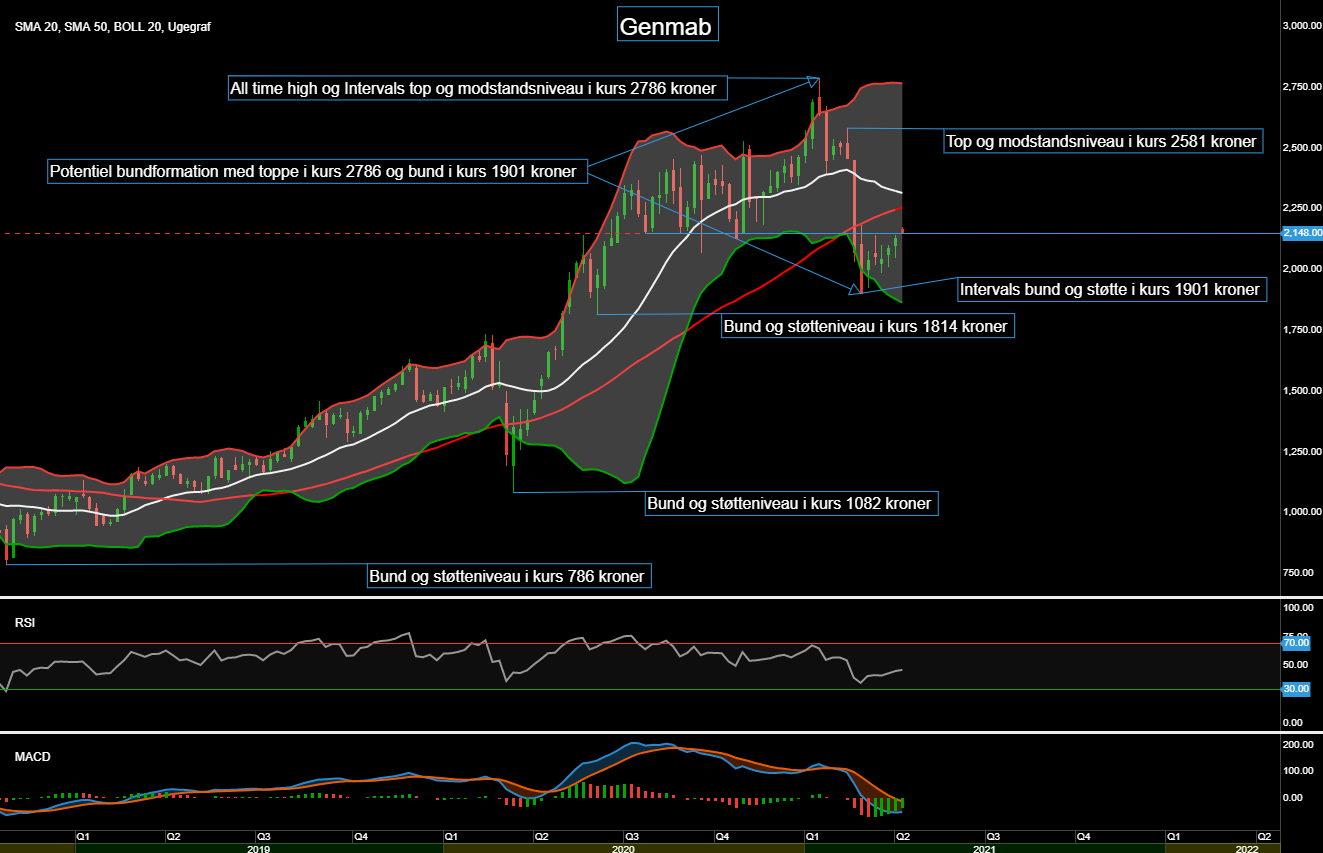Click the 200.00 label on the MACD axis
1323x853 pixels.
tap(1298, 745)
